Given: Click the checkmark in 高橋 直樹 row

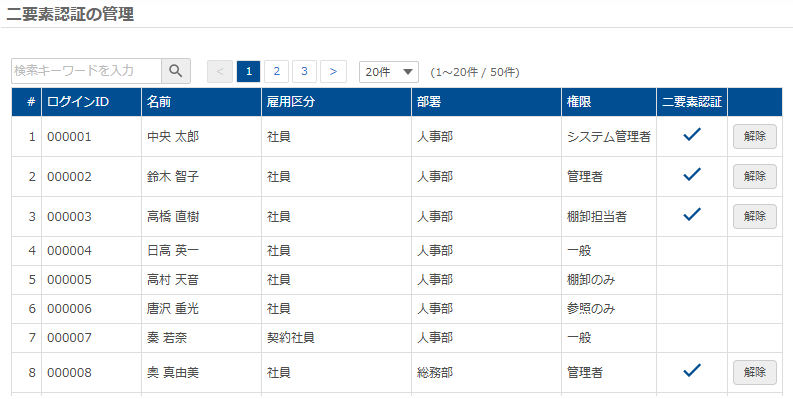Looking at the screenshot, I should [692, 214].
